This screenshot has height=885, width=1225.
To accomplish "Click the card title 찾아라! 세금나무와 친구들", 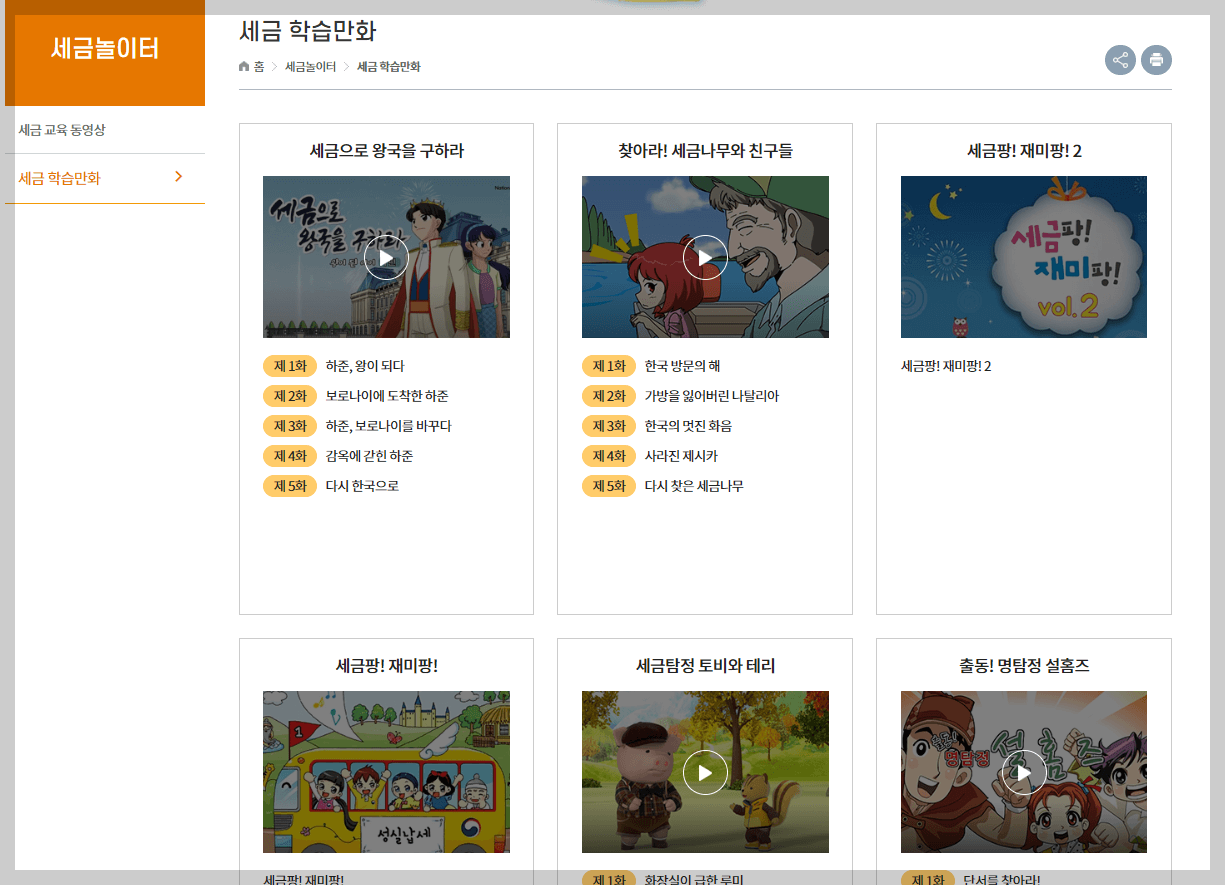I will [705, 151].
